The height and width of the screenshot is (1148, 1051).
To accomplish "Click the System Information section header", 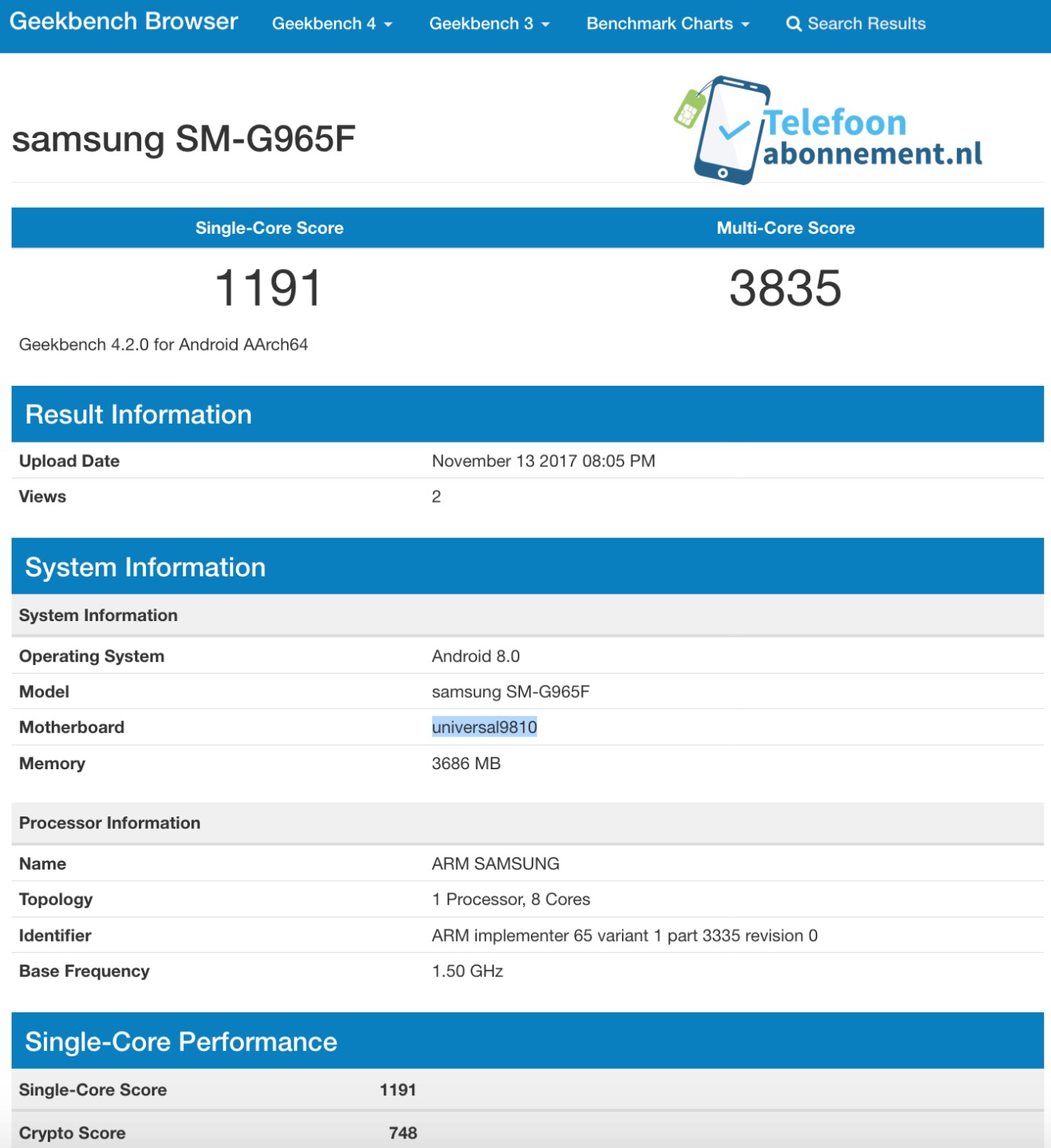I will 145,567.
